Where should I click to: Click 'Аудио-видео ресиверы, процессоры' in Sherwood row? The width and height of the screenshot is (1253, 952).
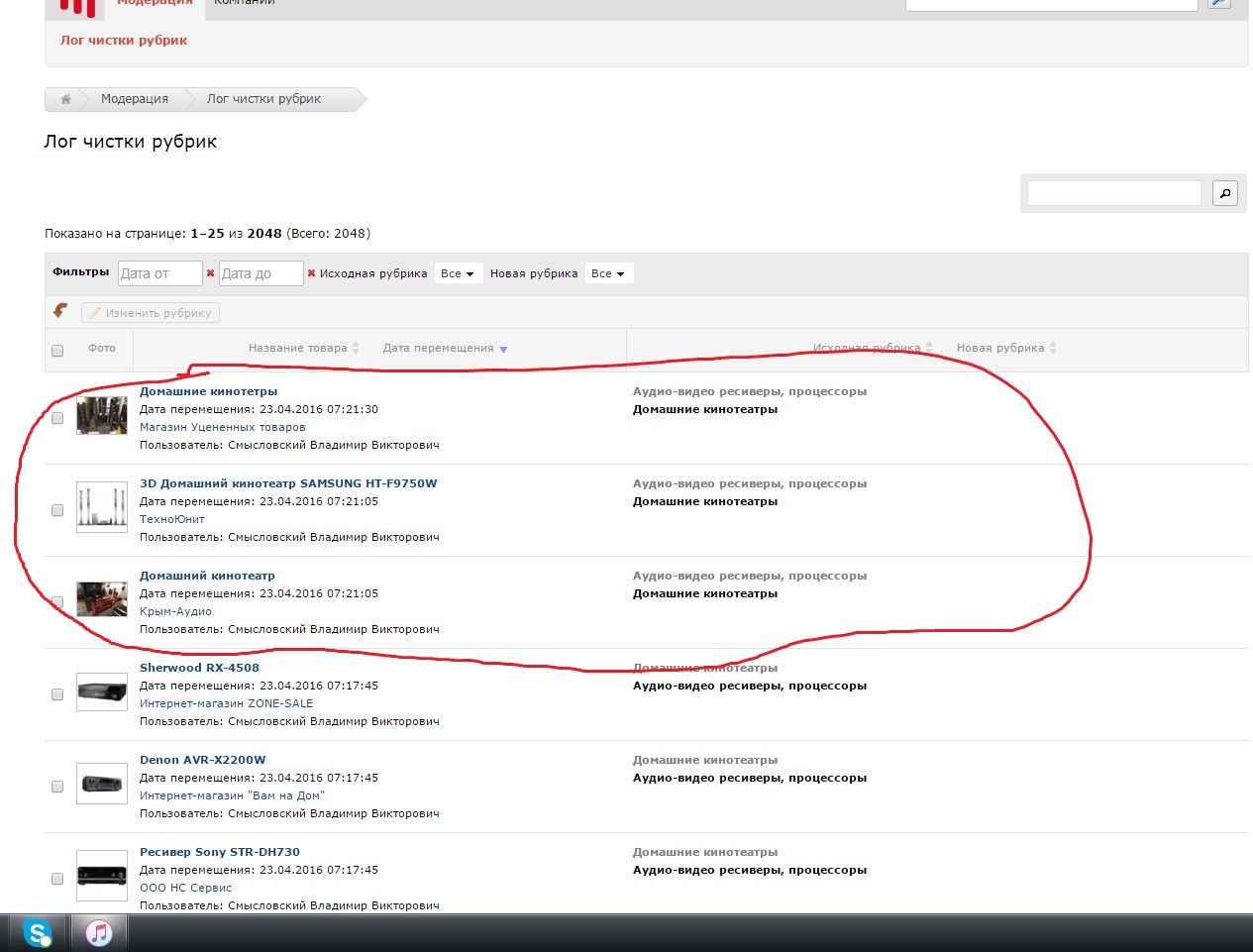[x=750, y=686]
